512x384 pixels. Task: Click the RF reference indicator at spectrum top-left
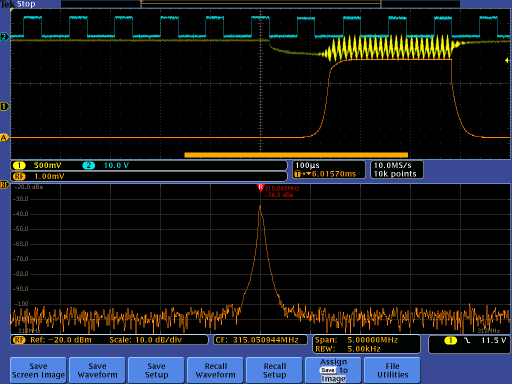4,185
